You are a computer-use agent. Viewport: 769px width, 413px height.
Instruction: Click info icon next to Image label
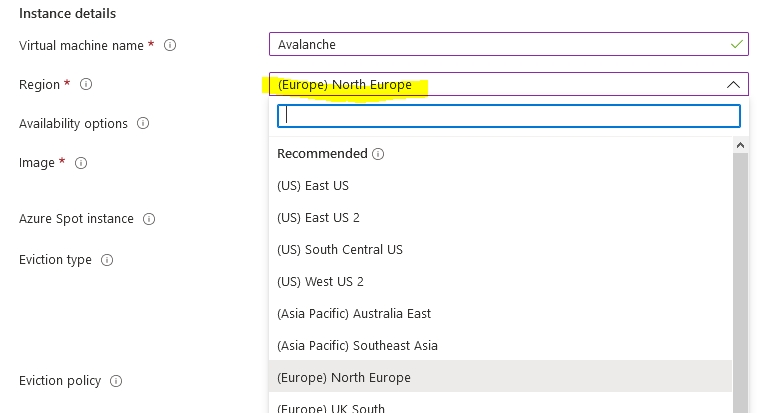tap(81, 163)
